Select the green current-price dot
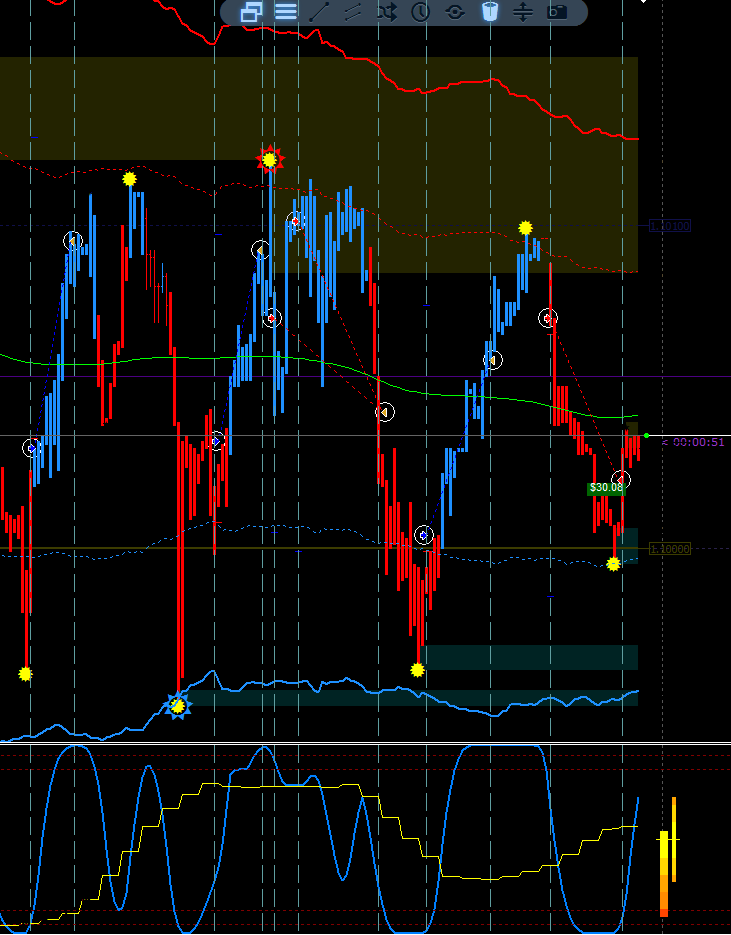This screenshot has height=935, width=731. 646,436
